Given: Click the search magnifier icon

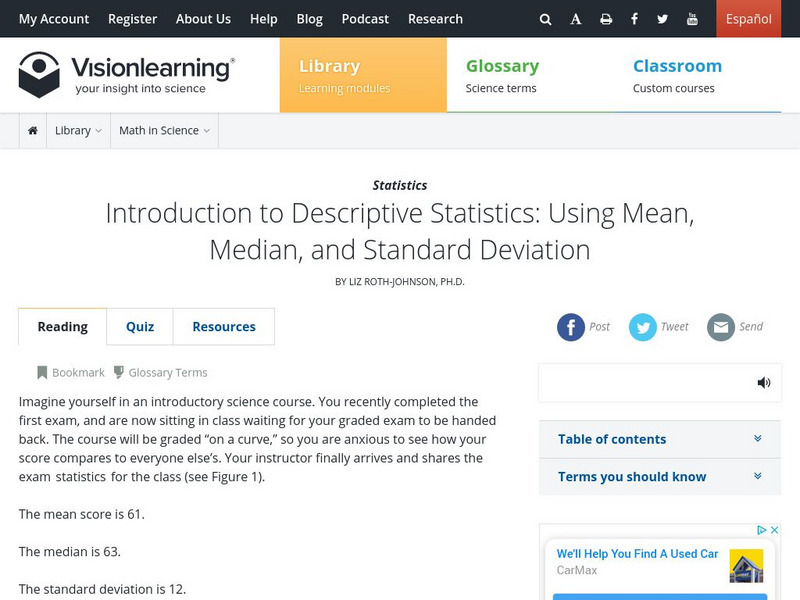Looking at the screenshot, I should tap(545, 19).
